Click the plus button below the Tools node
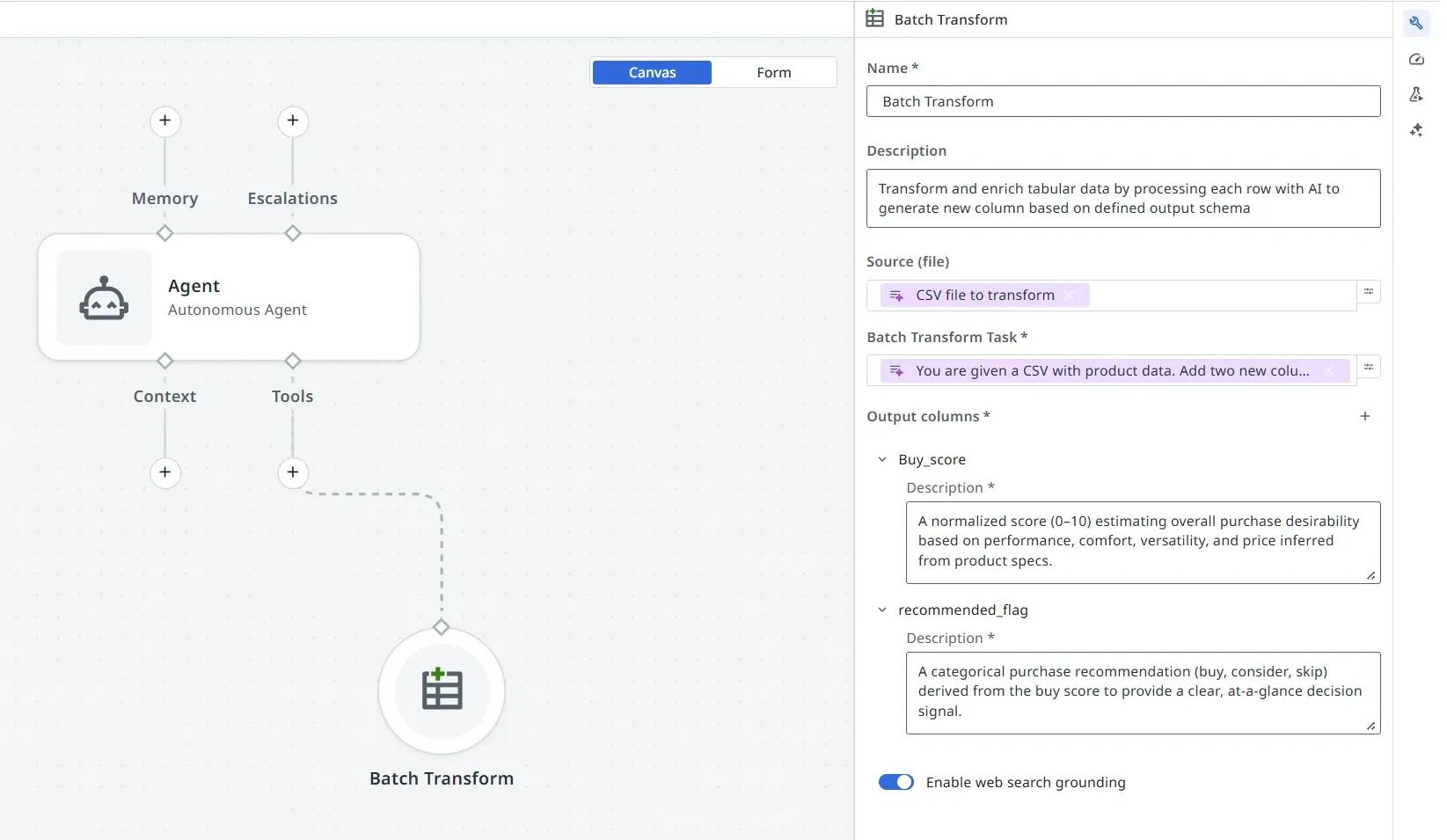 (x=292, y=472)
